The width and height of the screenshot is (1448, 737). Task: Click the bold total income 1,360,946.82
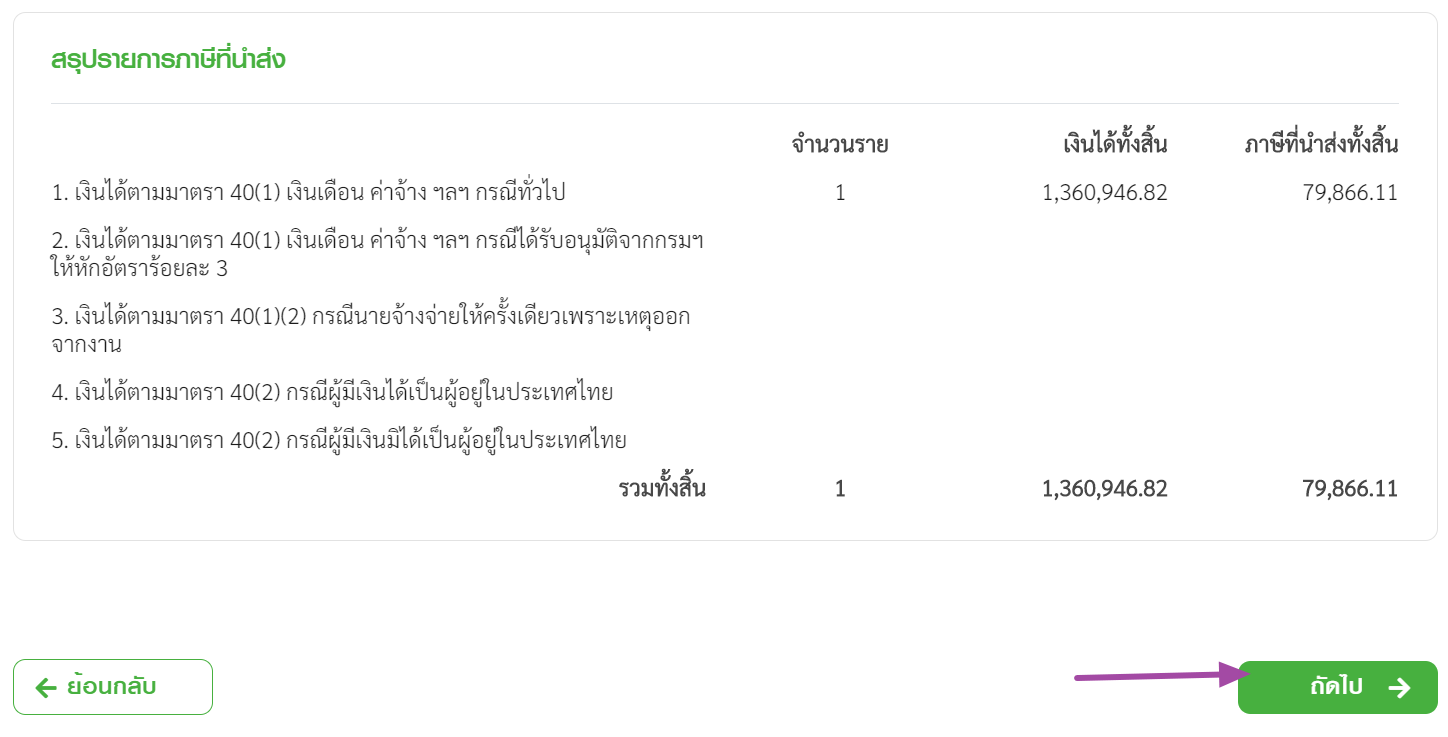pos(1105,489)
